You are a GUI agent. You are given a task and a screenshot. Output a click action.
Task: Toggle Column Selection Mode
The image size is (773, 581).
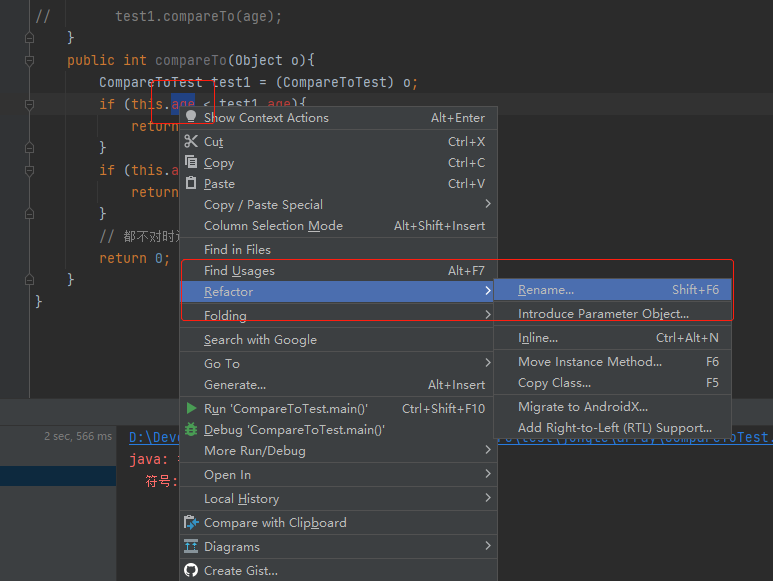tap(273, 226)
